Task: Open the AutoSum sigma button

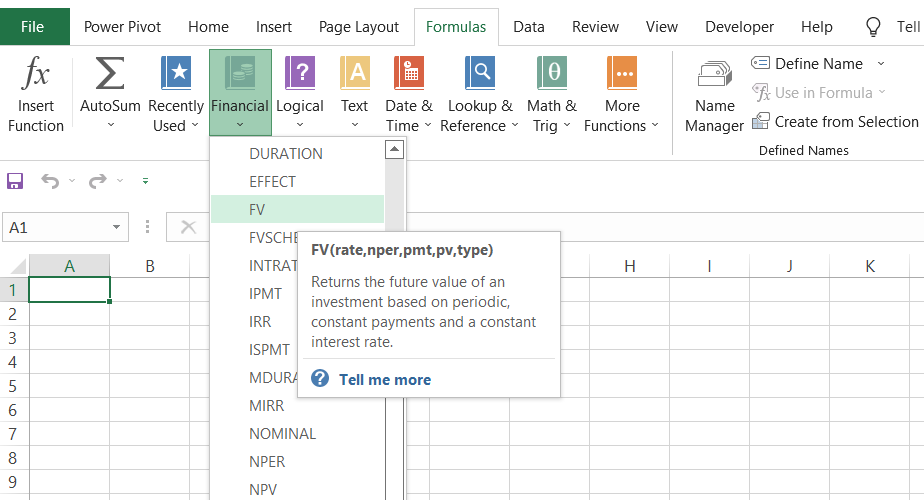Action: point(110,75)
